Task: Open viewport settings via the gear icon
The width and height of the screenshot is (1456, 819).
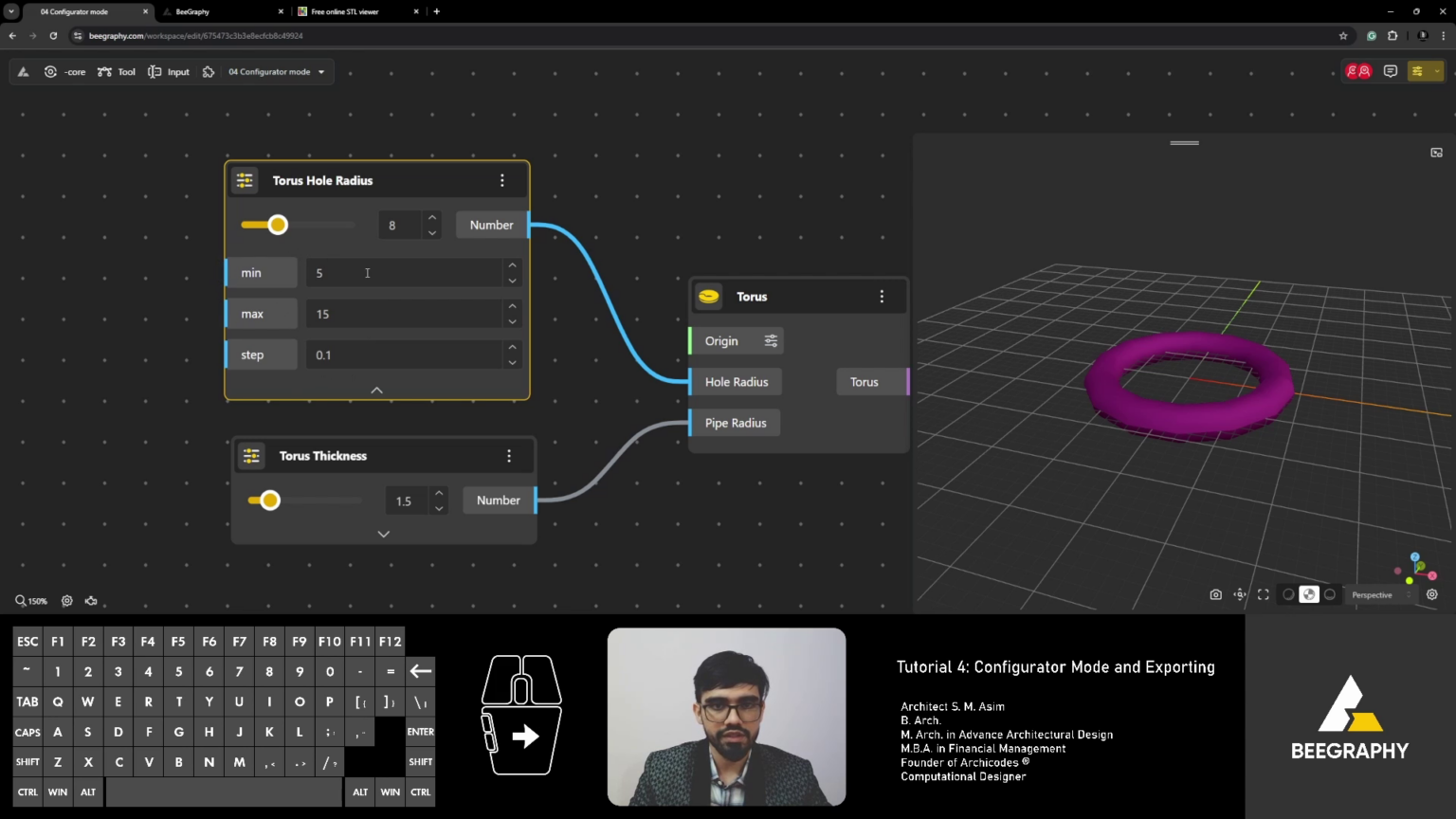Action: [x=1432, y=594]
